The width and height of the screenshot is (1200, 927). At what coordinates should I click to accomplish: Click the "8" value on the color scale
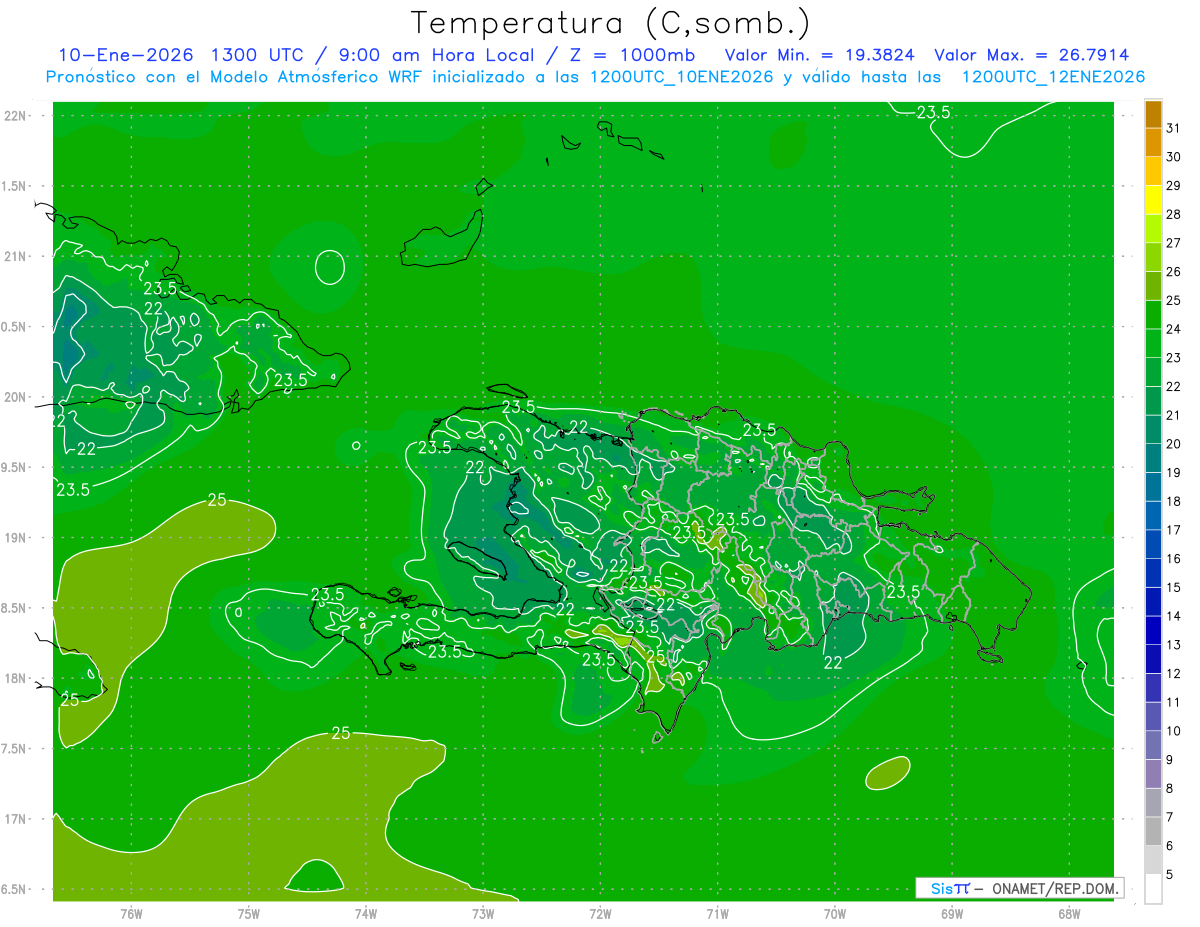click(x=1170, y=789)
